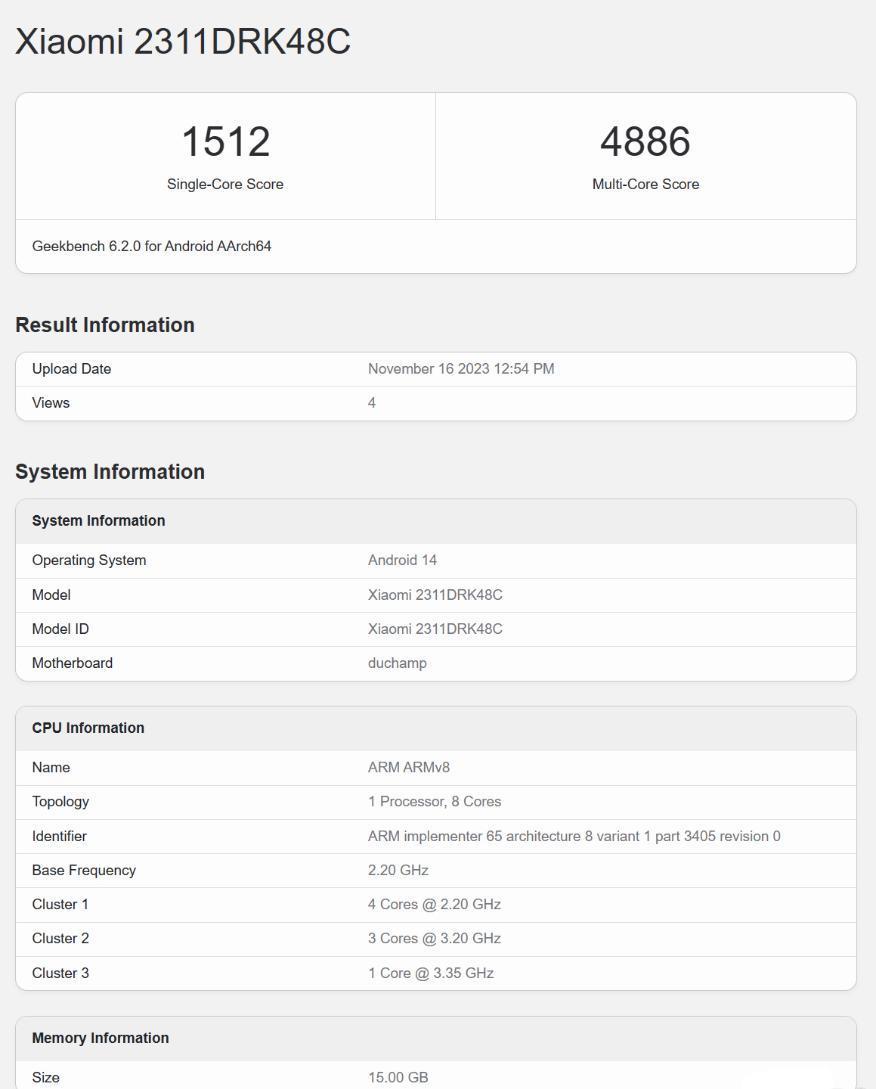Screen dimensions: 876x1089
Task: Select the Single-Core Score value 1512
Action: (x=225, y=141)
